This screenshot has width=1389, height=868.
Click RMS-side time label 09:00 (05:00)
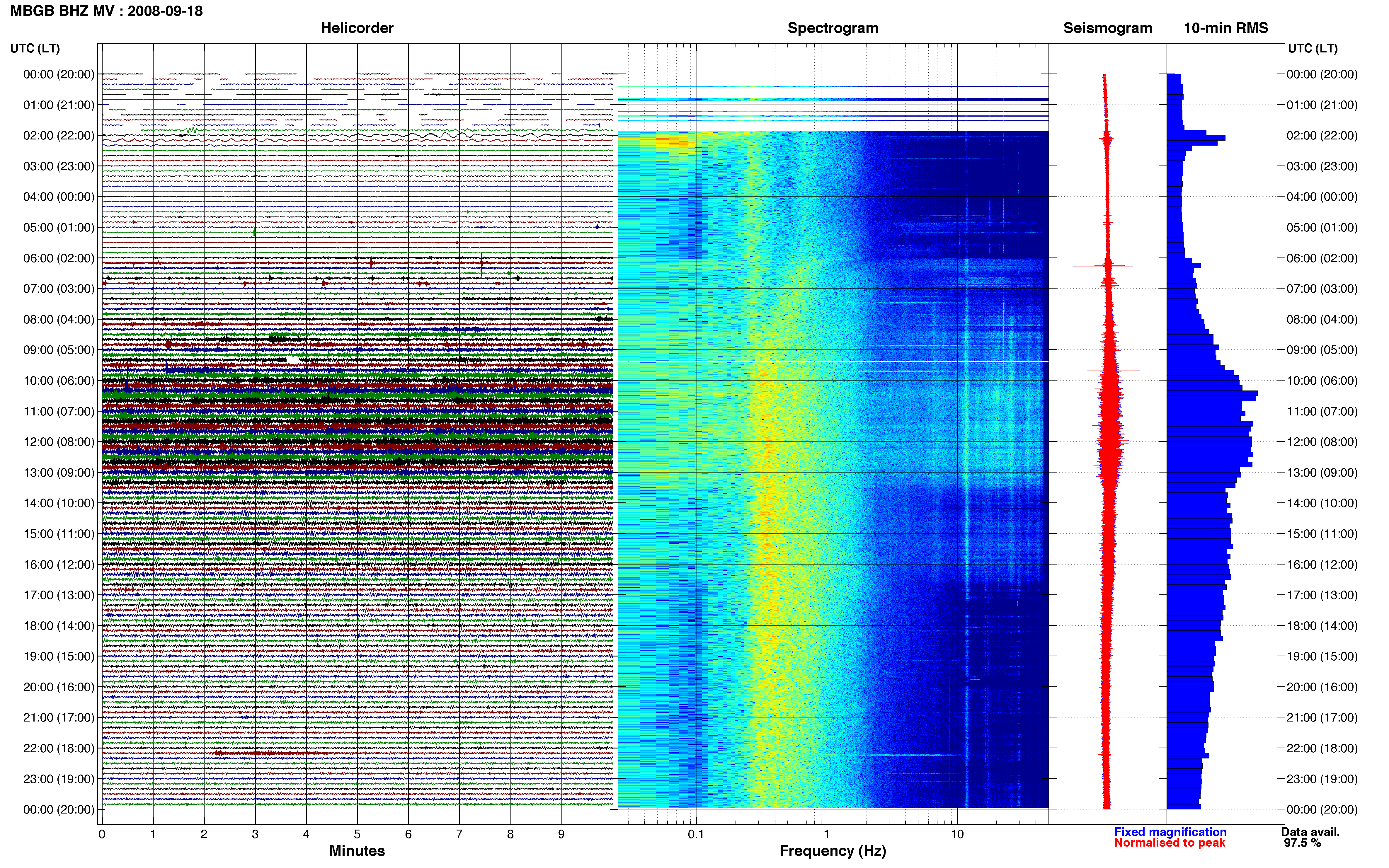[x=1322, y=350]
